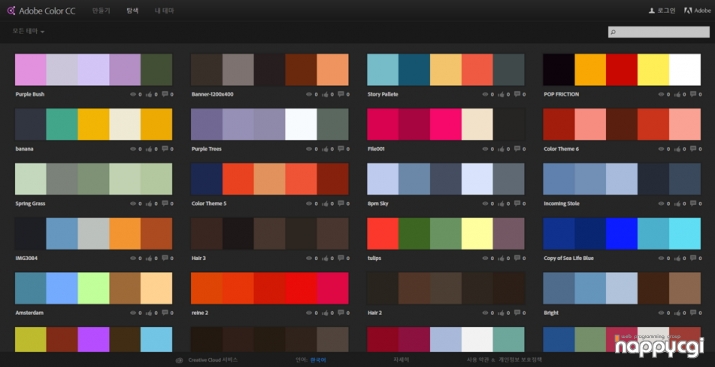Open the Create tab in top navigation
This screenshot has width=715, height=367.
(x=101, y=10)
